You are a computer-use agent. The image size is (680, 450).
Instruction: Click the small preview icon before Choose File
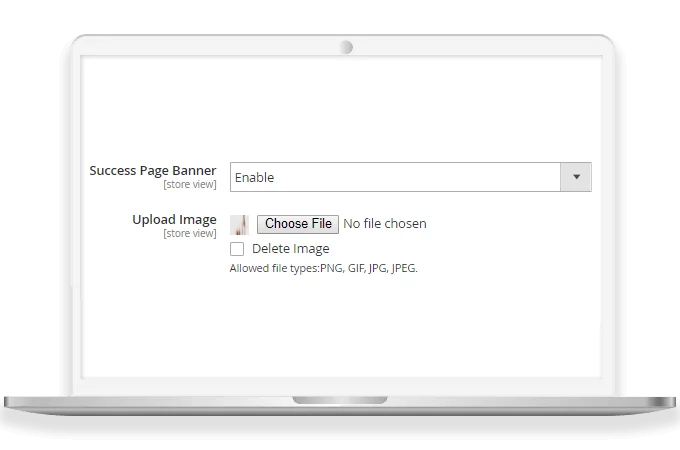[239, 225]
